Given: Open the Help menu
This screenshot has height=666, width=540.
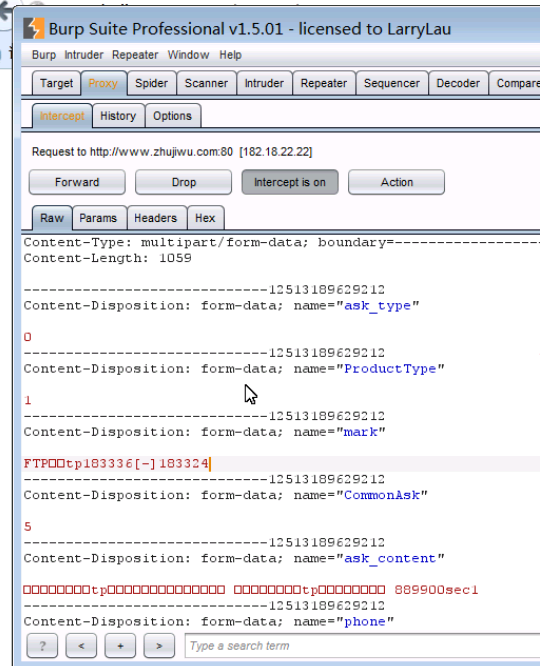Looking at the screenshot, I should pyautogui.click(x=230, y=55).
